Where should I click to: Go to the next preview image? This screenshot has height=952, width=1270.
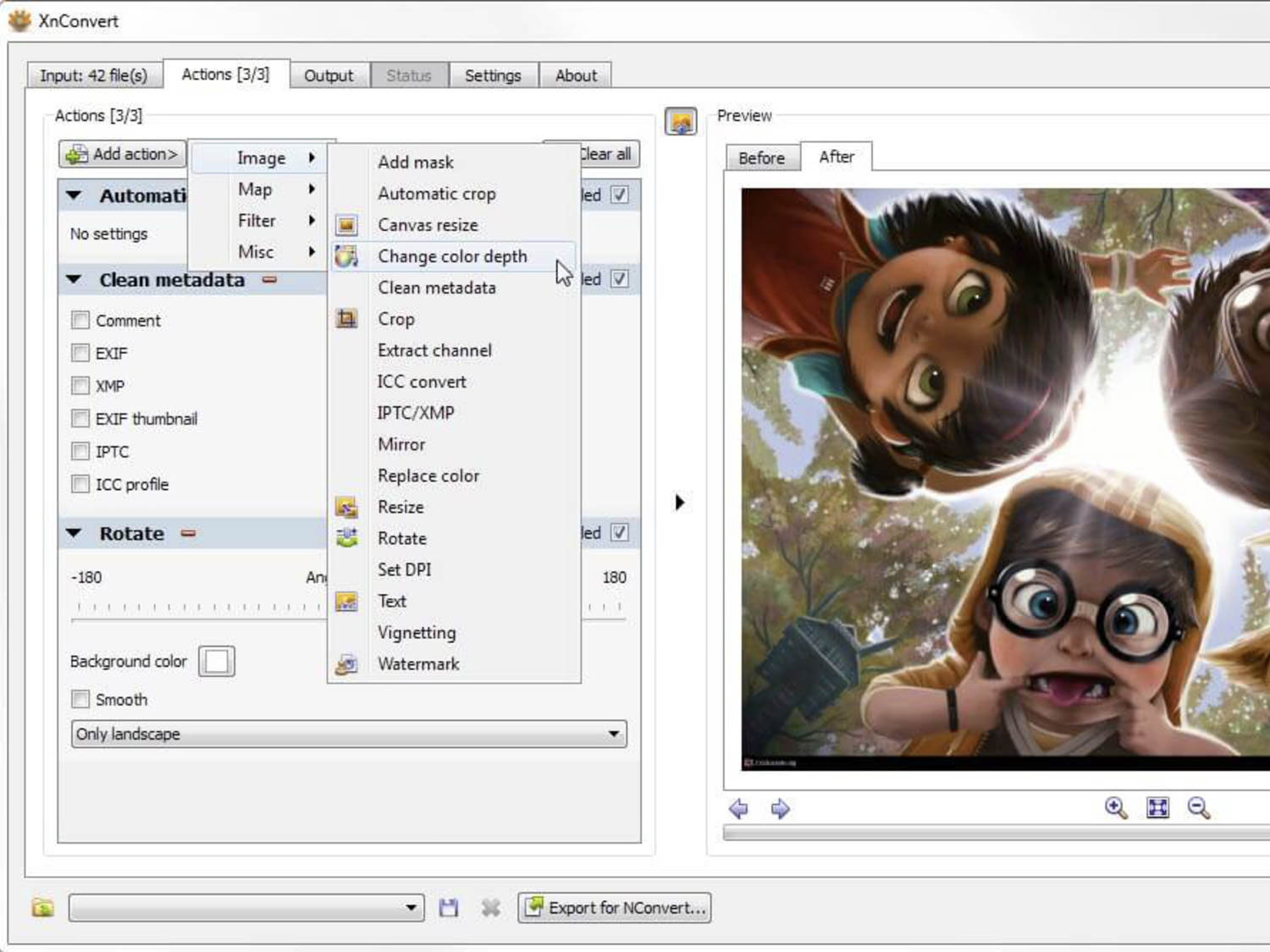[780, 809]
